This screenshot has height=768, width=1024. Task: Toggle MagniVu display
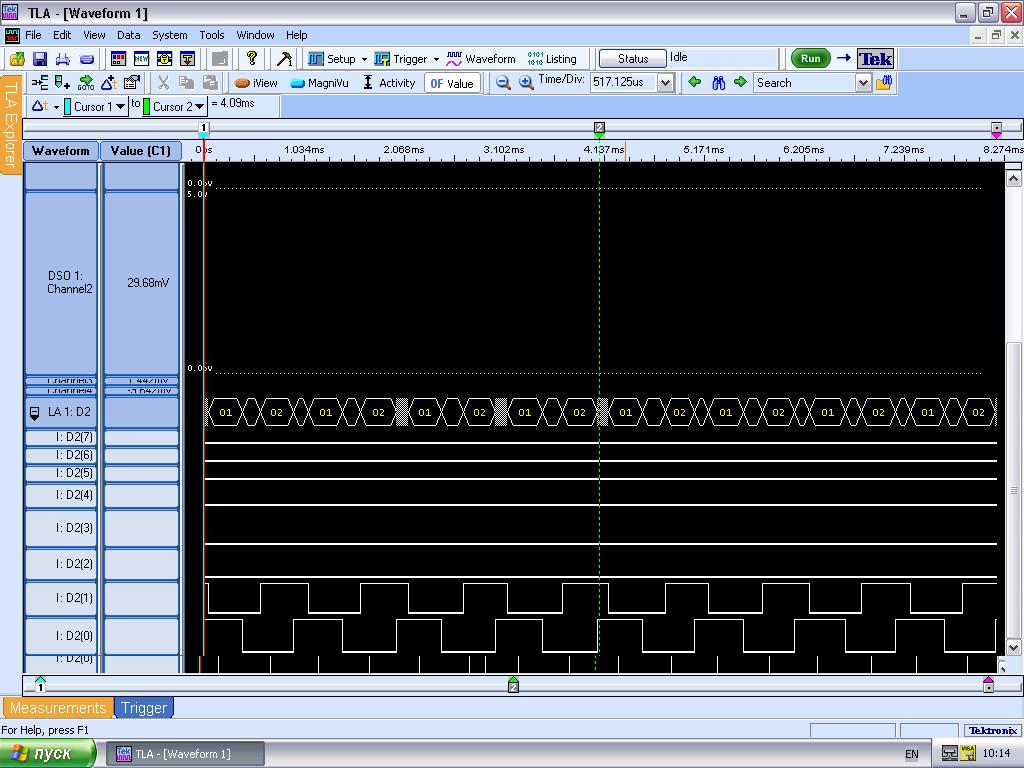tap(319, 83)
